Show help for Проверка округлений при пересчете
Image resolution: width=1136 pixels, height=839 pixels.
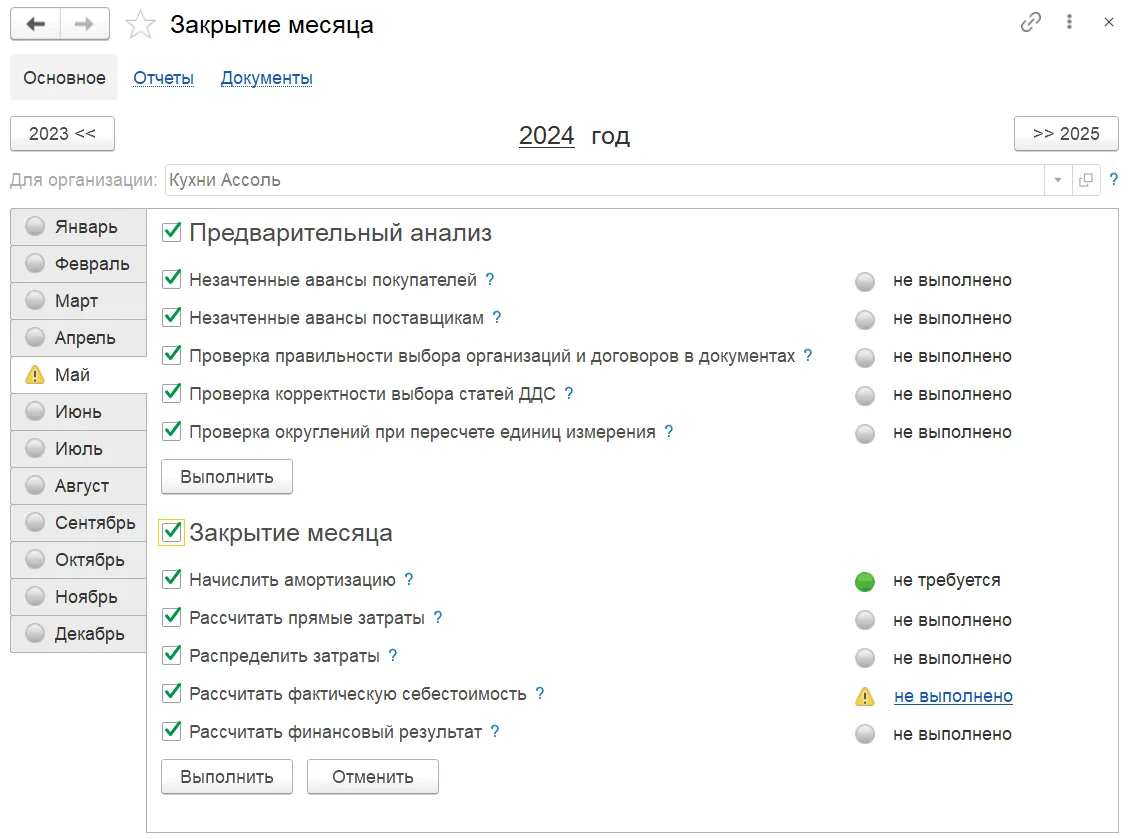[669, 431]
